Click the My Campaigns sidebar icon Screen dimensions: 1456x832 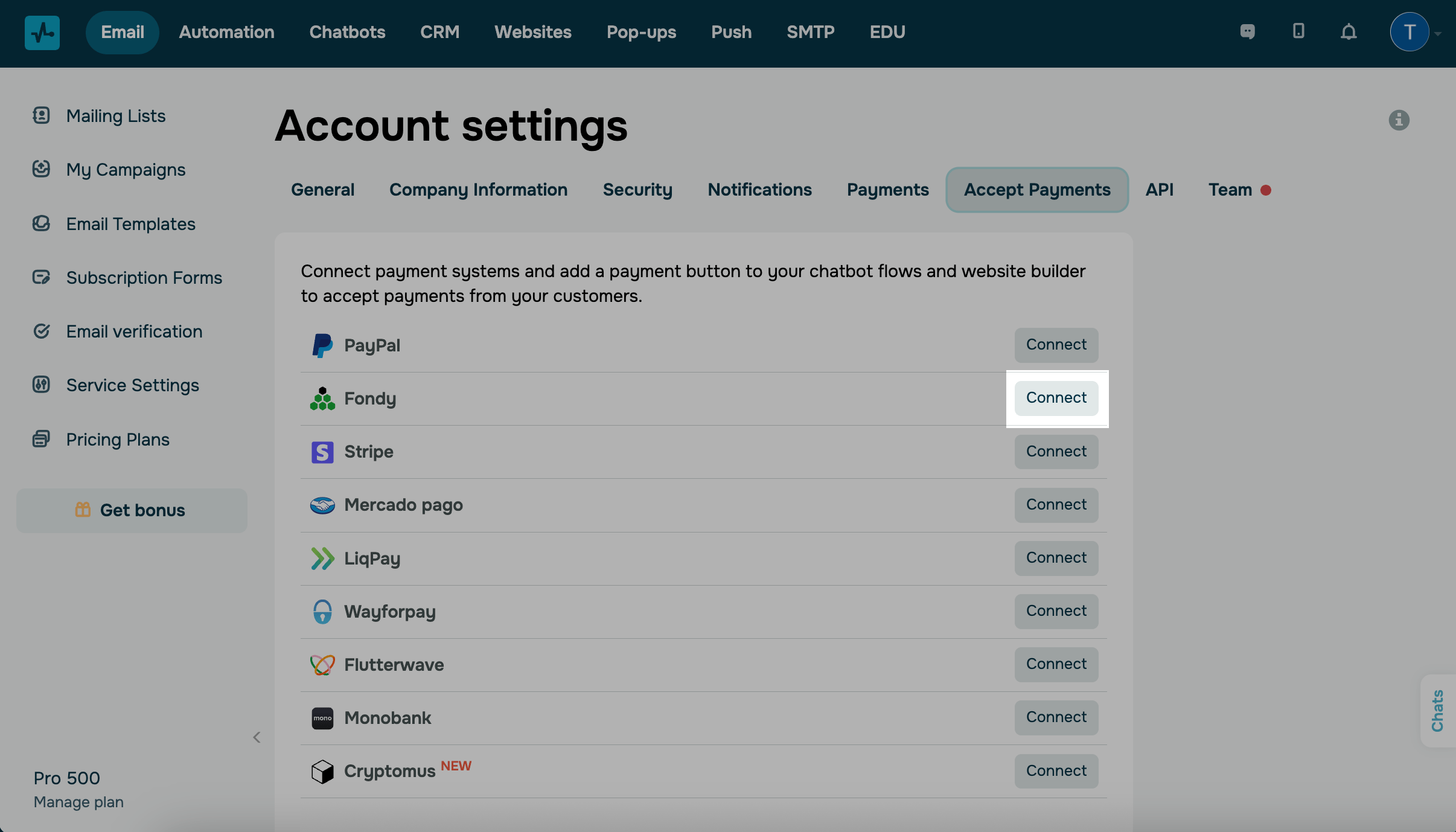41,169
